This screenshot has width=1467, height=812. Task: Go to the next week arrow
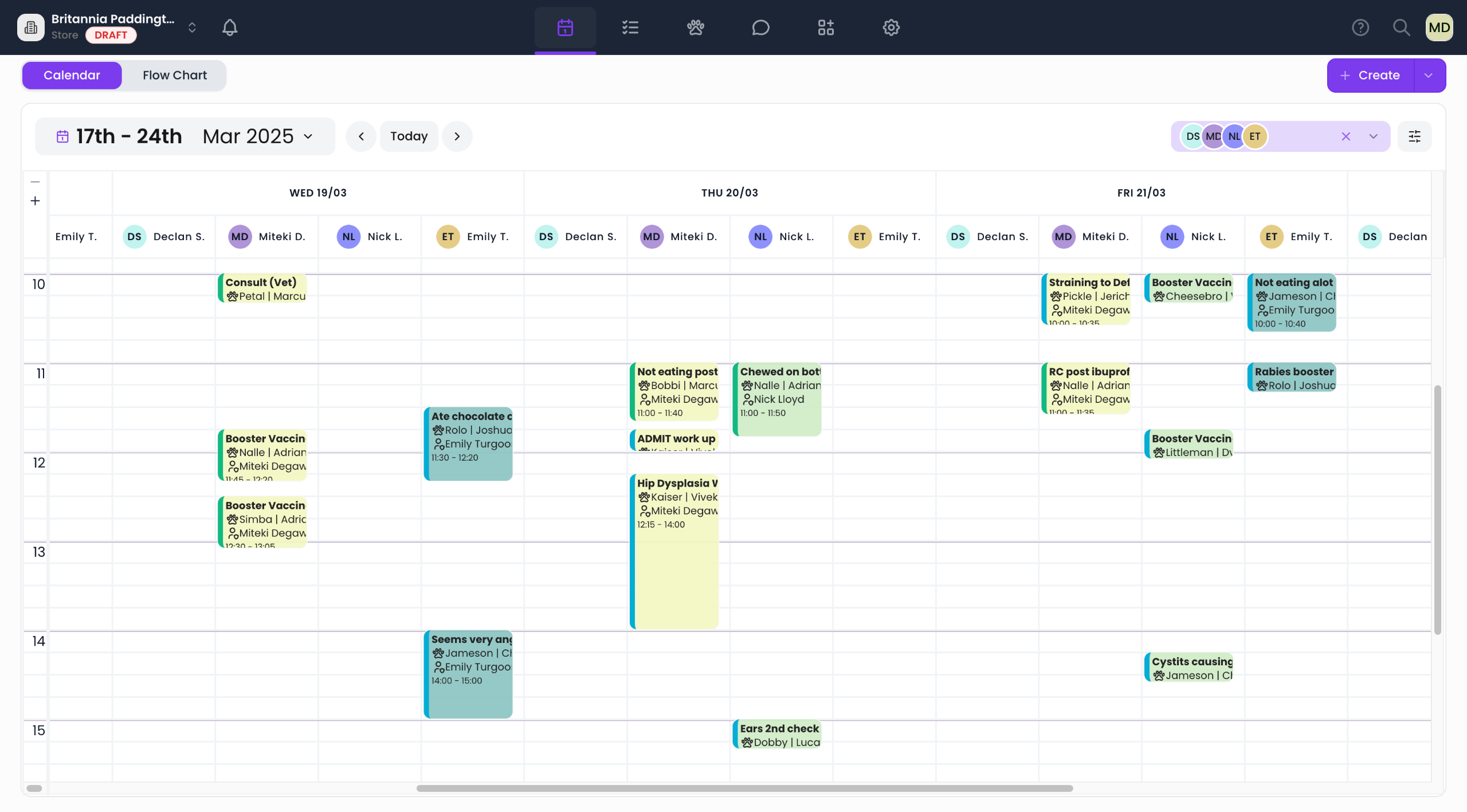pos(457,136)
